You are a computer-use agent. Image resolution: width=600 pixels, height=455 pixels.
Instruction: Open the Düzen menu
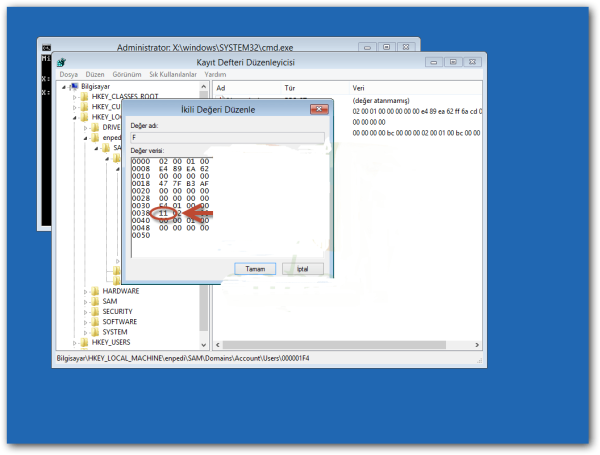click(95, 74)
